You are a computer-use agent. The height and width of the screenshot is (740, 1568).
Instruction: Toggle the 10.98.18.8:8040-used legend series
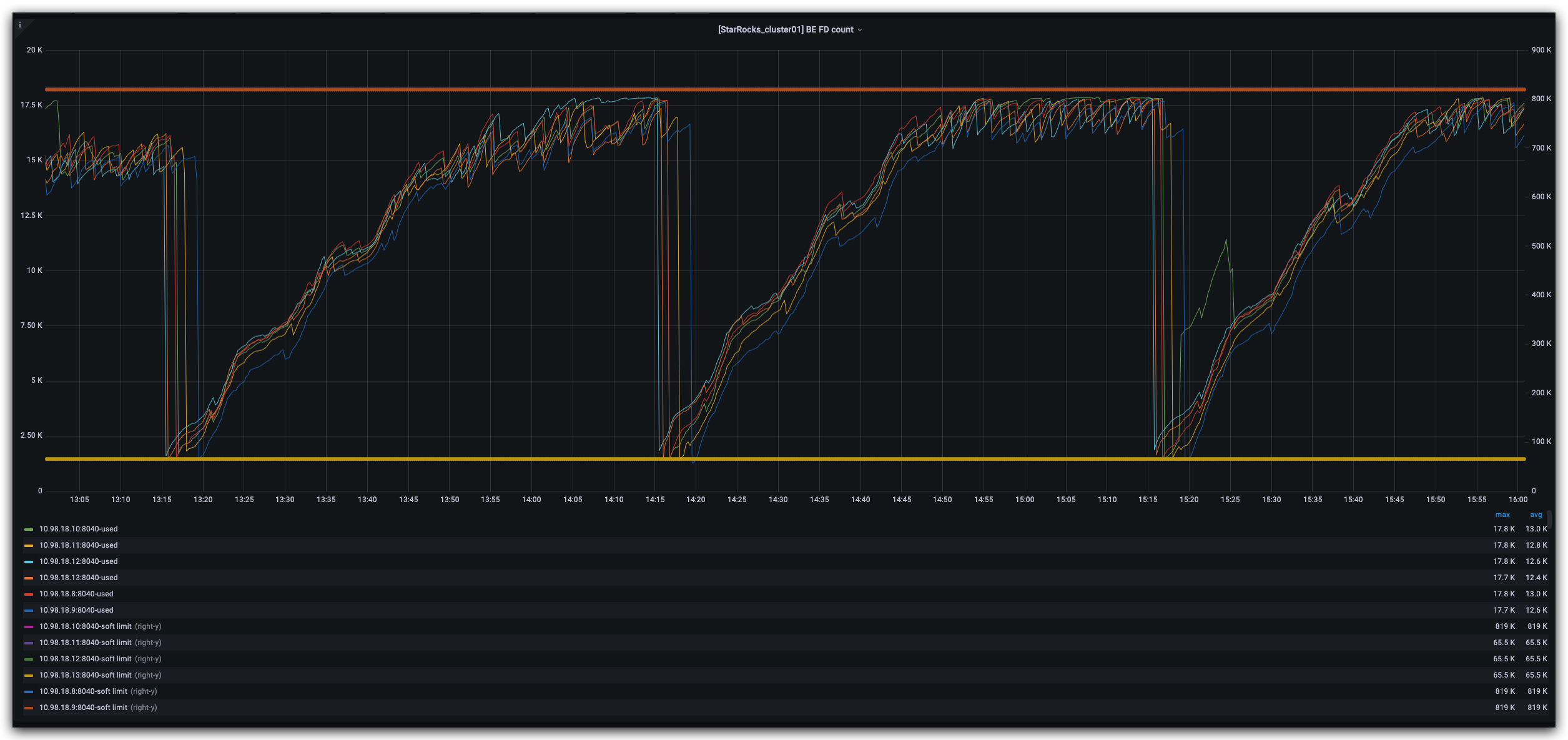(76, 594)
